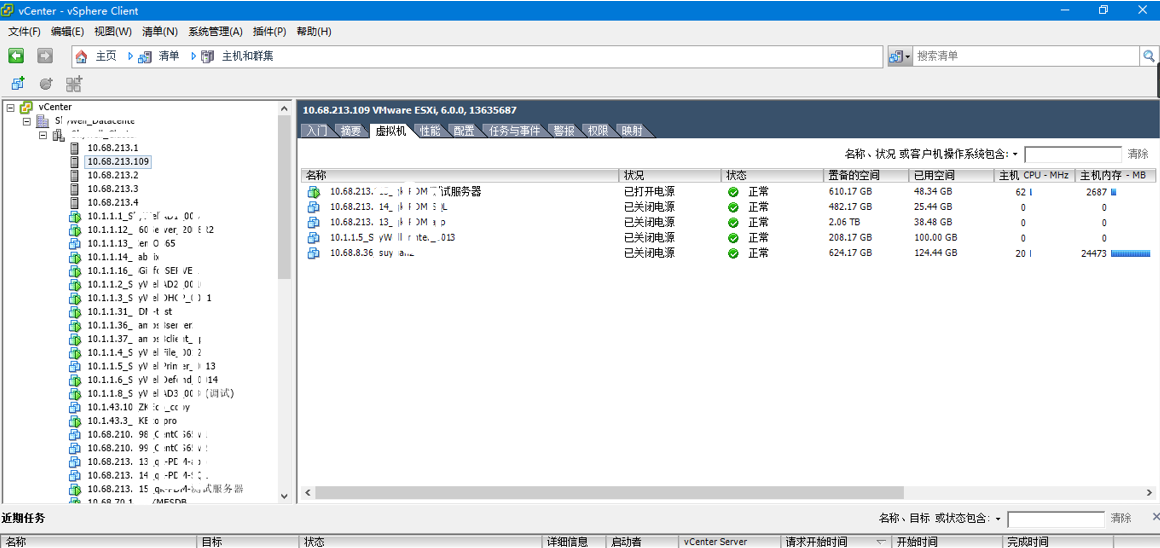
Task: Switch to the 入门 tab
Action: [317, 131]
